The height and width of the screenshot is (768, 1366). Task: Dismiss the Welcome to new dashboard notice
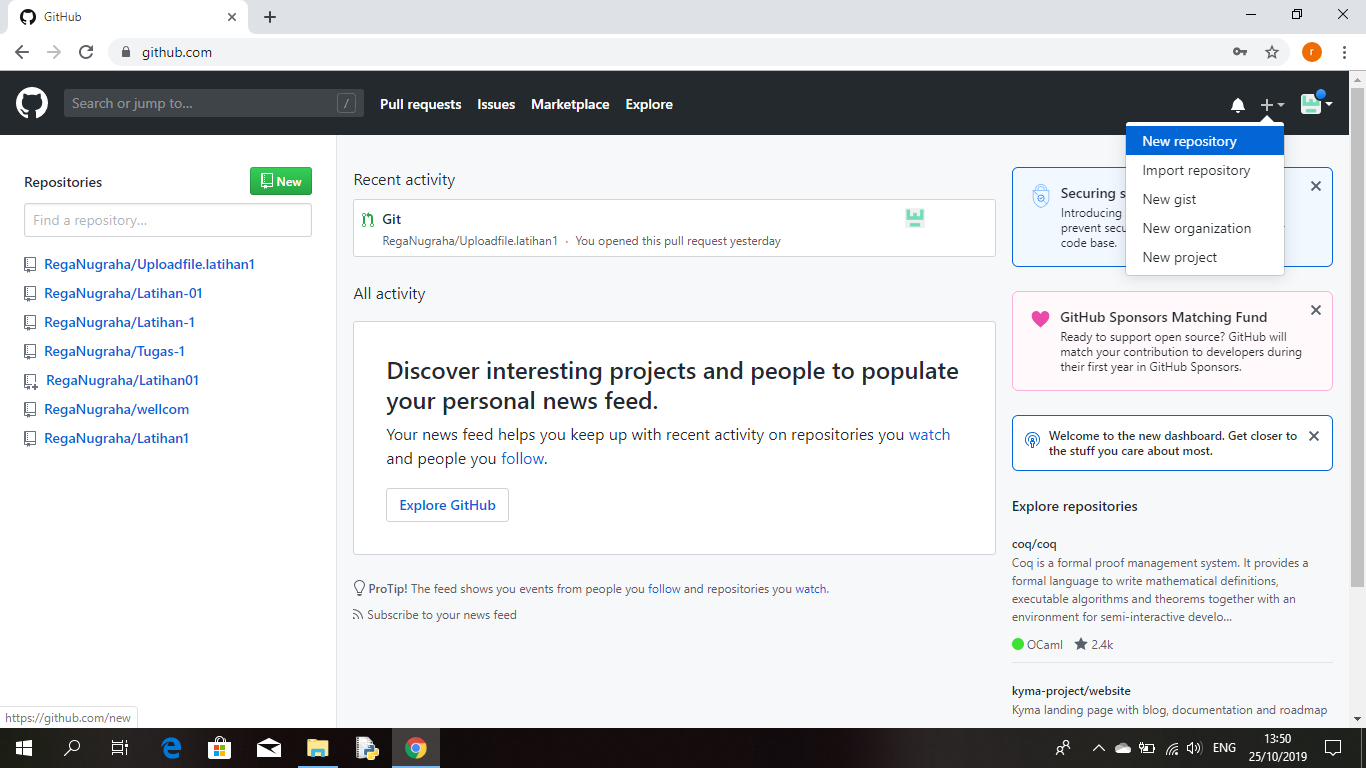pyautogui.click(x=1314, y=436)
